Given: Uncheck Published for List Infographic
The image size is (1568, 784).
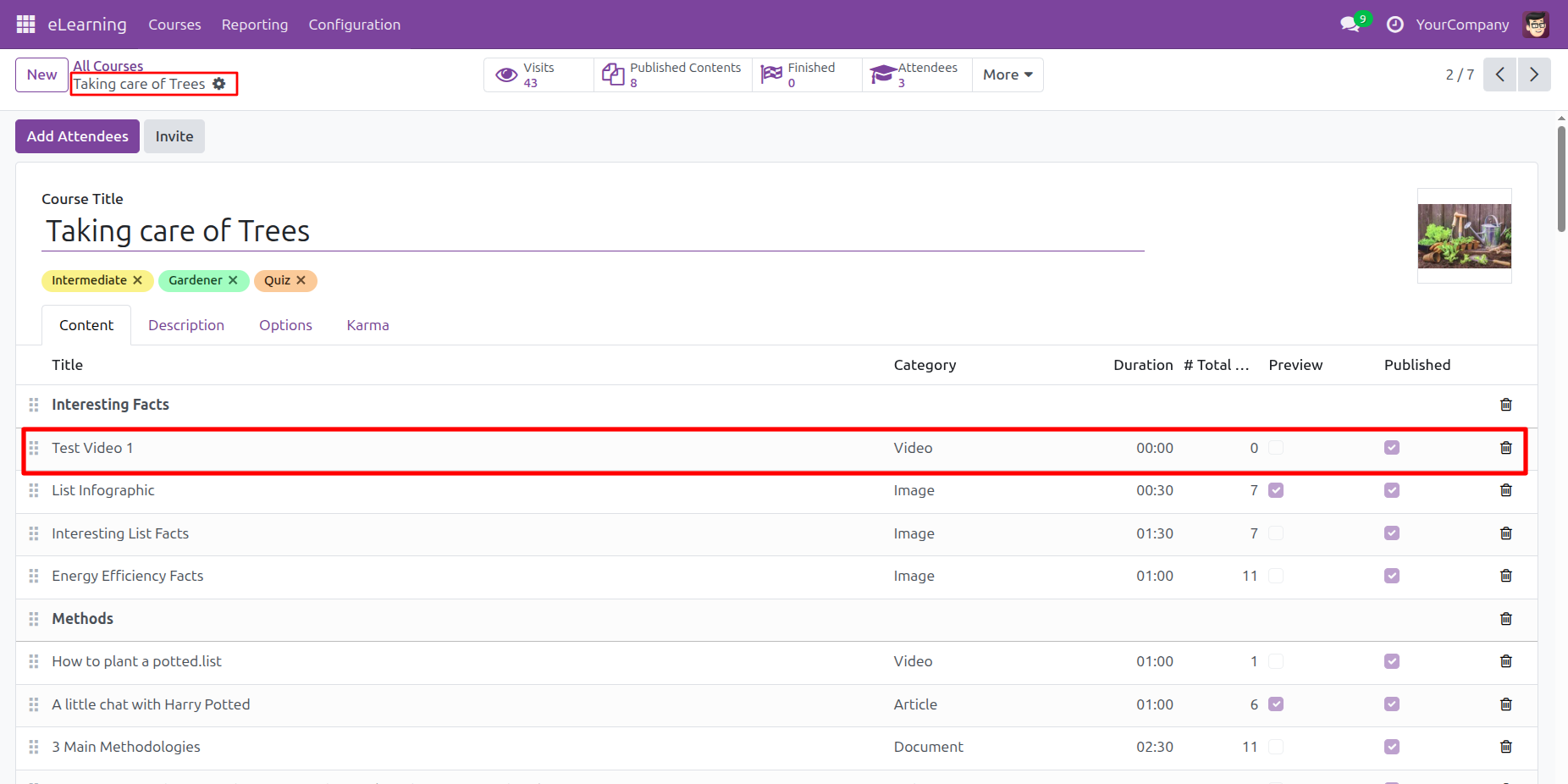Looking at the screenshot, I should [1391, 490].
